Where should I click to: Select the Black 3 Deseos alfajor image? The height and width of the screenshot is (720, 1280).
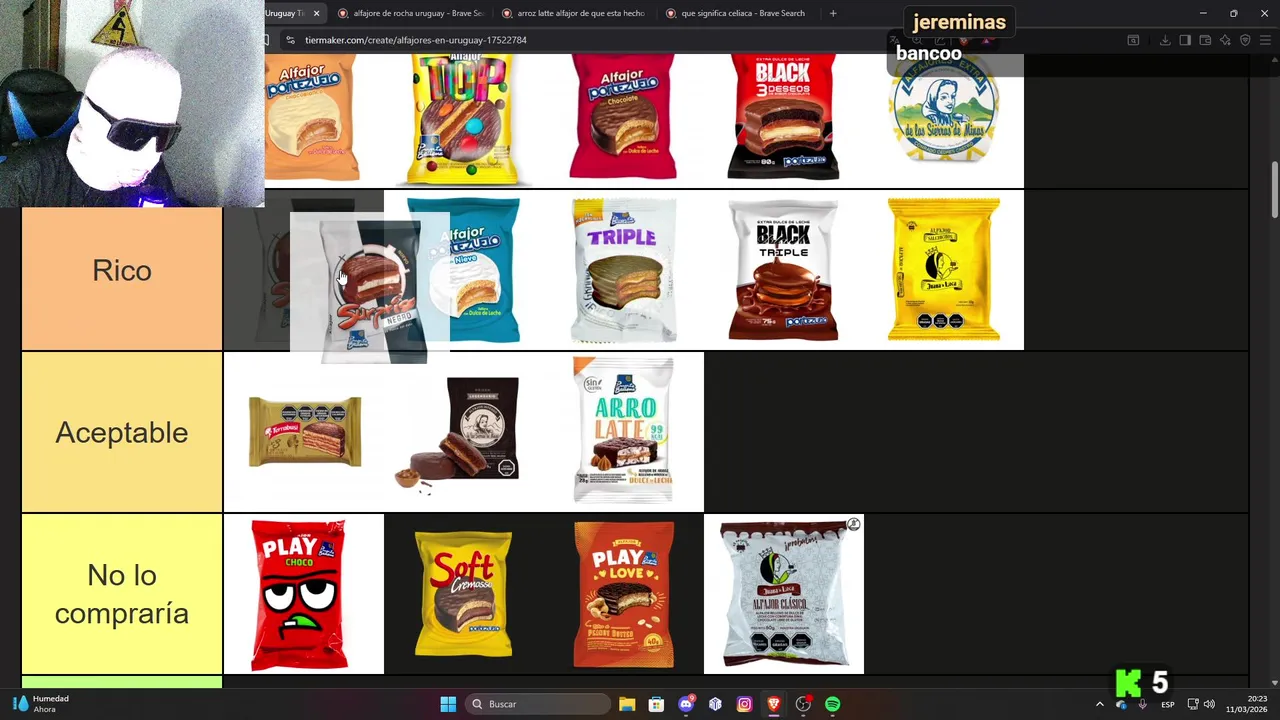[x=783, y=118]
